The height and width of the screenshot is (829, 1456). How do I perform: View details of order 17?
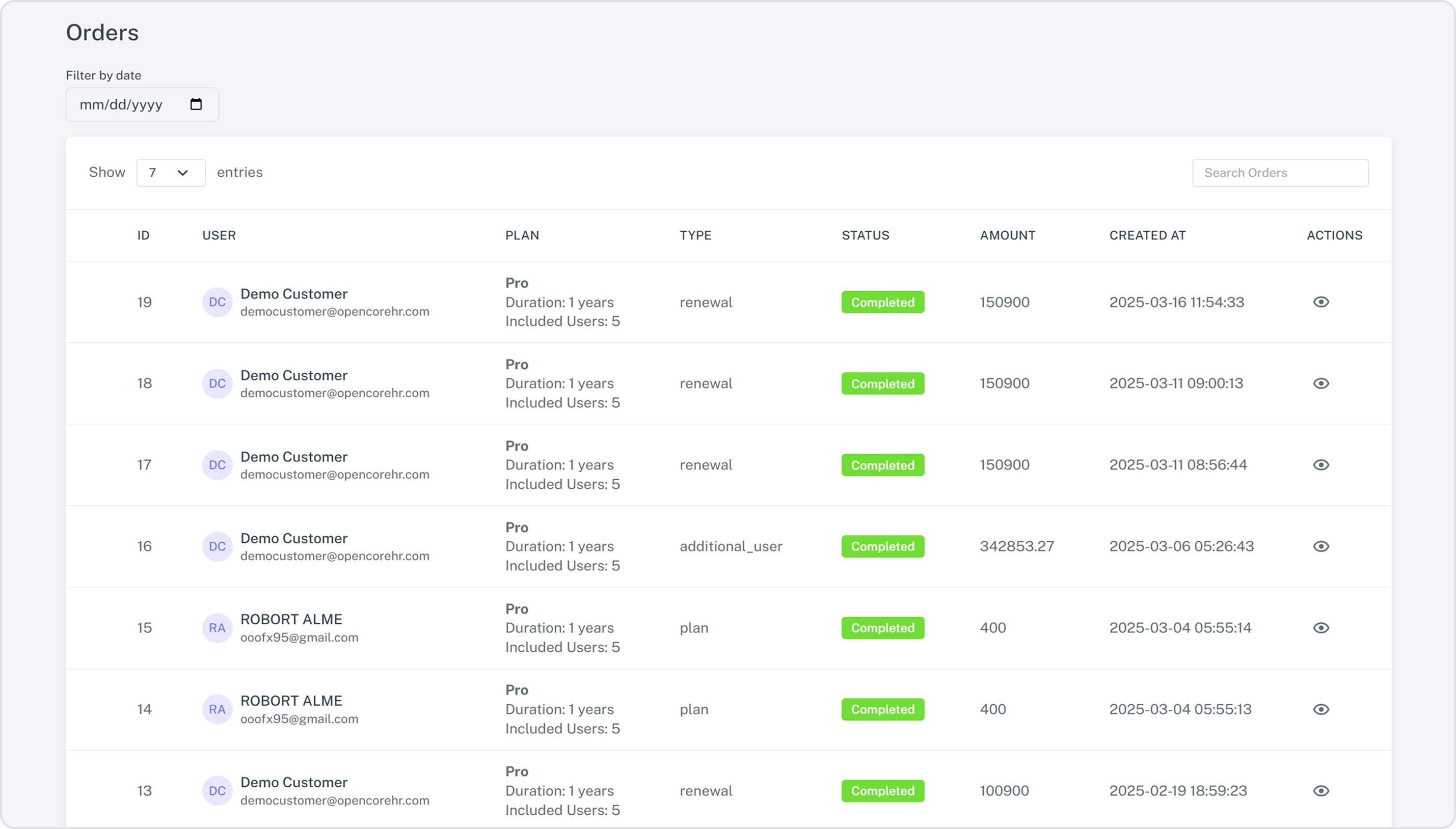tap(1321, 464)
